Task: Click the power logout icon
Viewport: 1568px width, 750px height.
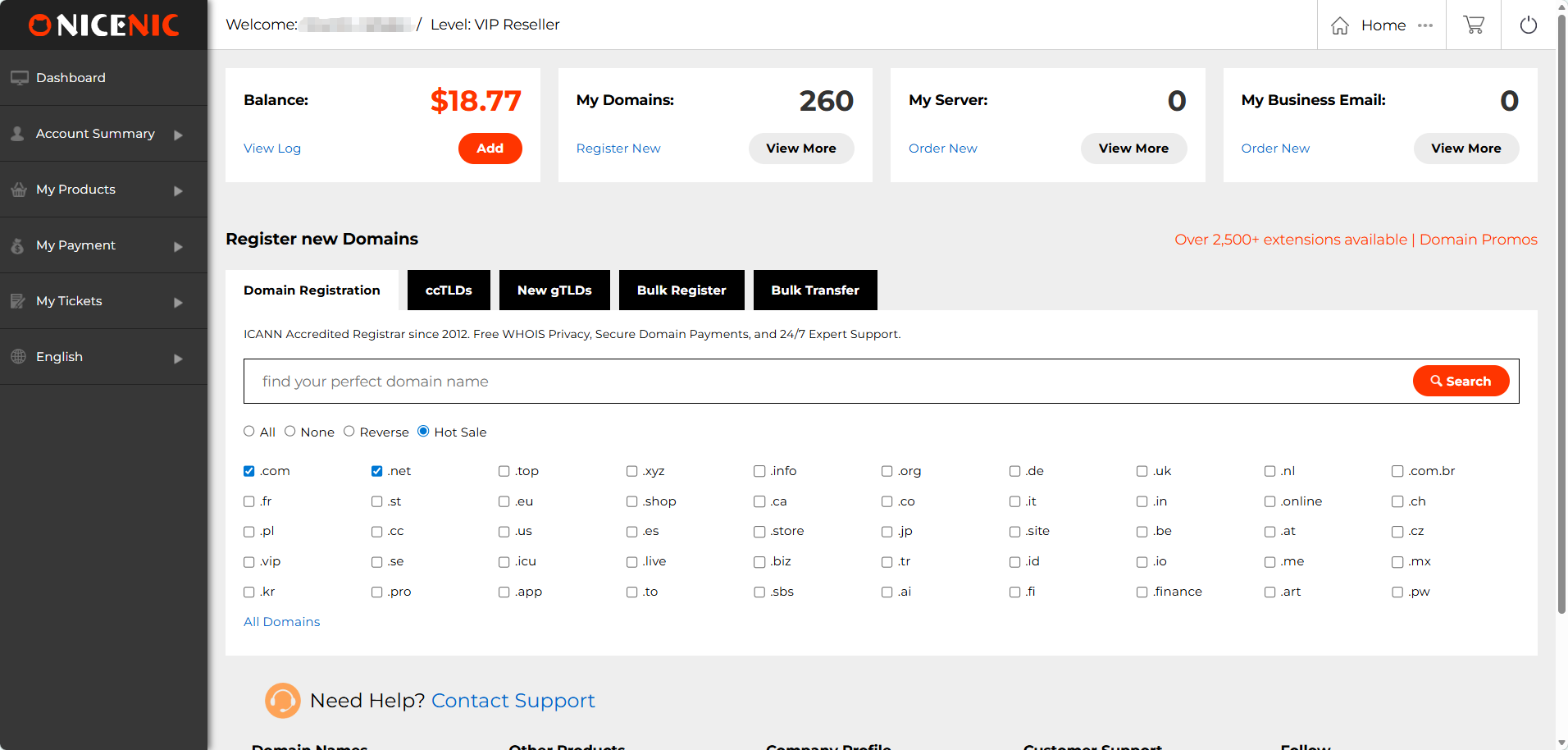Action: (1528, 25)
